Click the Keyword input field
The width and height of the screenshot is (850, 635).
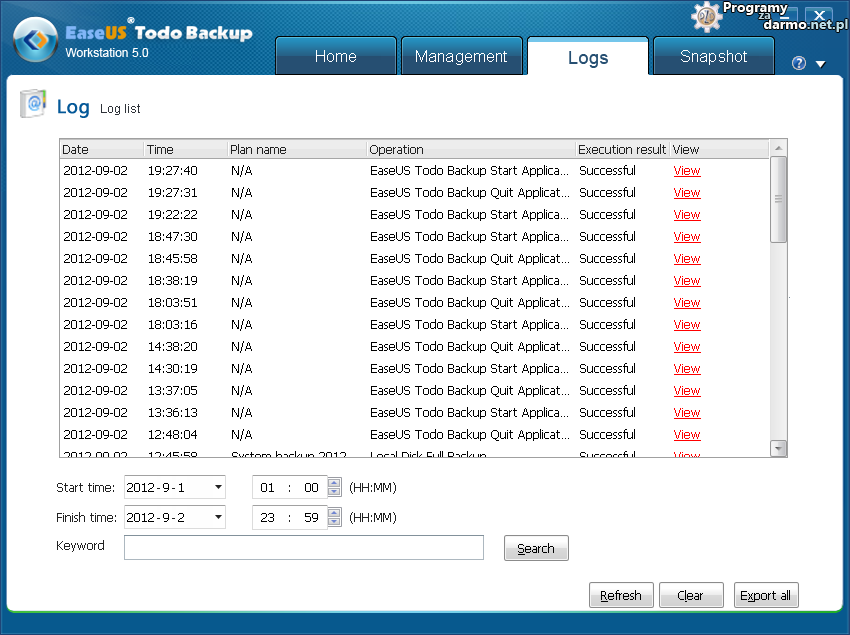coord(303,547)
